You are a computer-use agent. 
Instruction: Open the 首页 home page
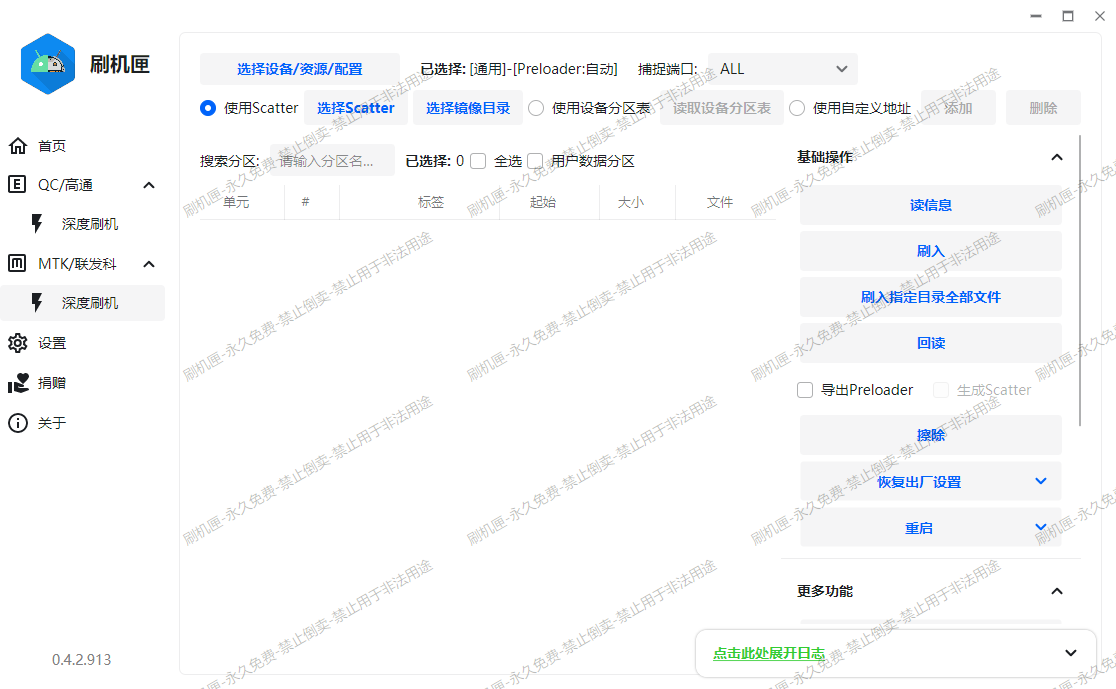(55, 145)
